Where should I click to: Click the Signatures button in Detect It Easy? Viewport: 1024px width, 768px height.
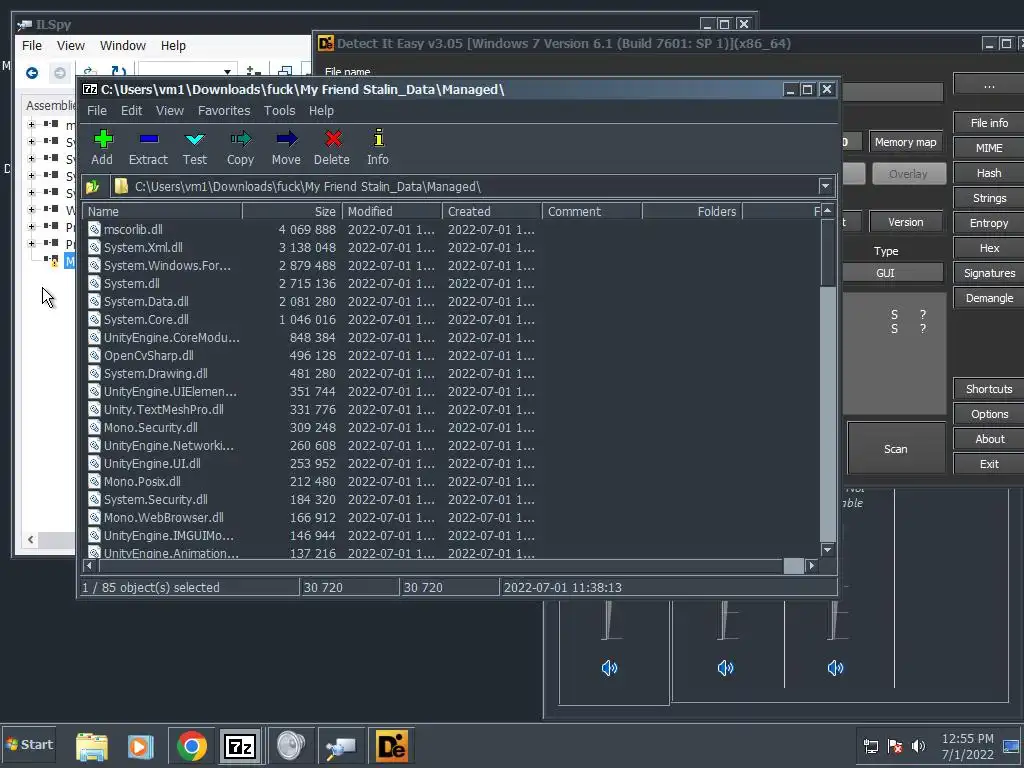coord(989,273)
